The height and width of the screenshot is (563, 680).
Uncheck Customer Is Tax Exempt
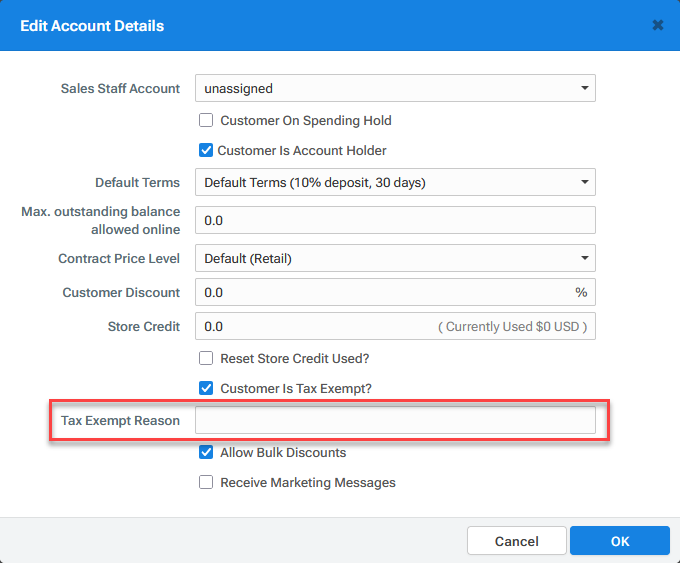pos(206,388)
